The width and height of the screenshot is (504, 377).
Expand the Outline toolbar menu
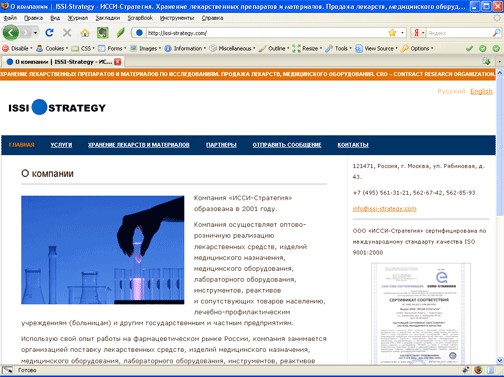coord(274,48)
